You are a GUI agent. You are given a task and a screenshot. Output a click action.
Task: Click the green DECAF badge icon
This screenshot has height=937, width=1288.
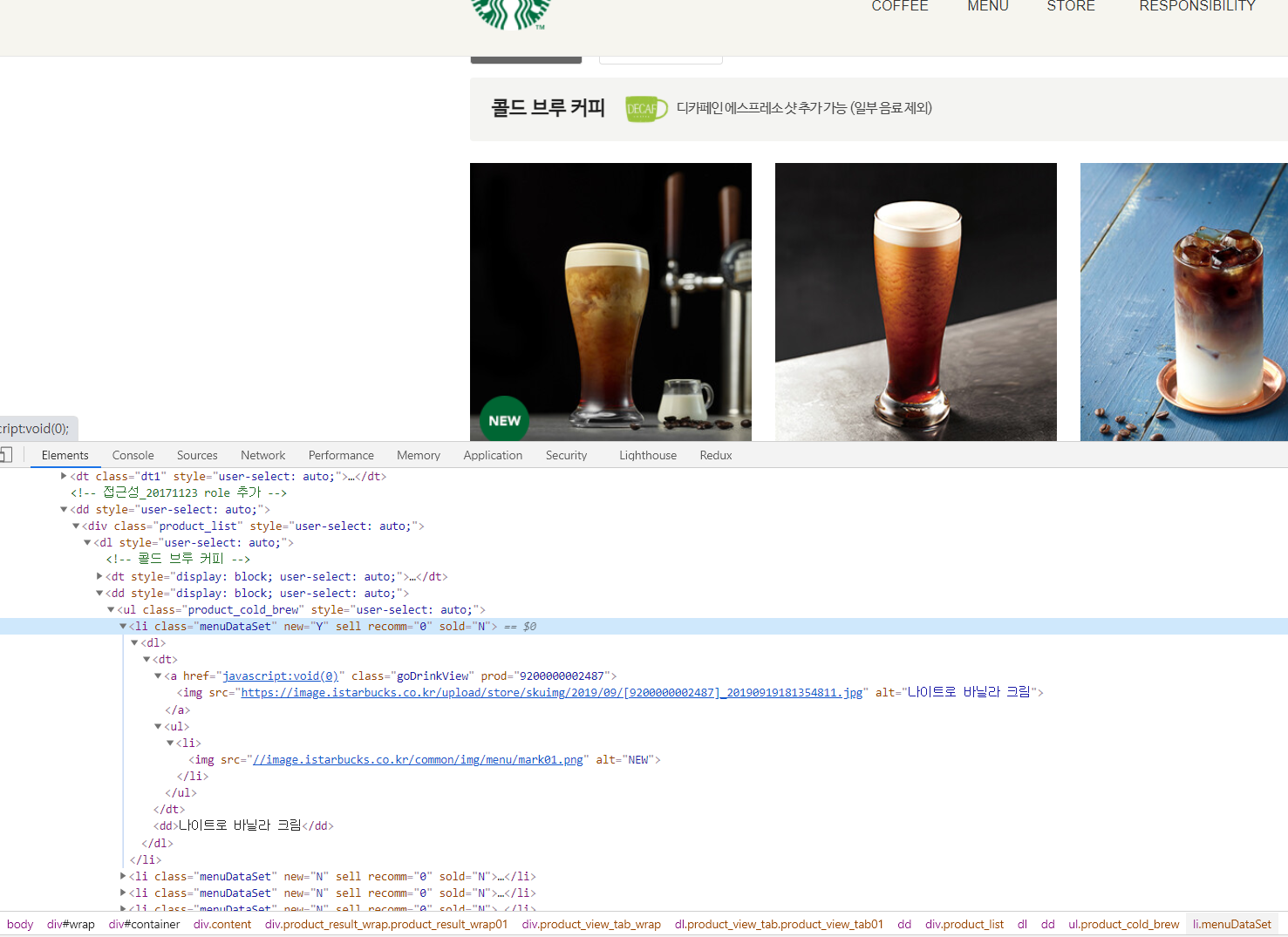click(x=646, y=109)
